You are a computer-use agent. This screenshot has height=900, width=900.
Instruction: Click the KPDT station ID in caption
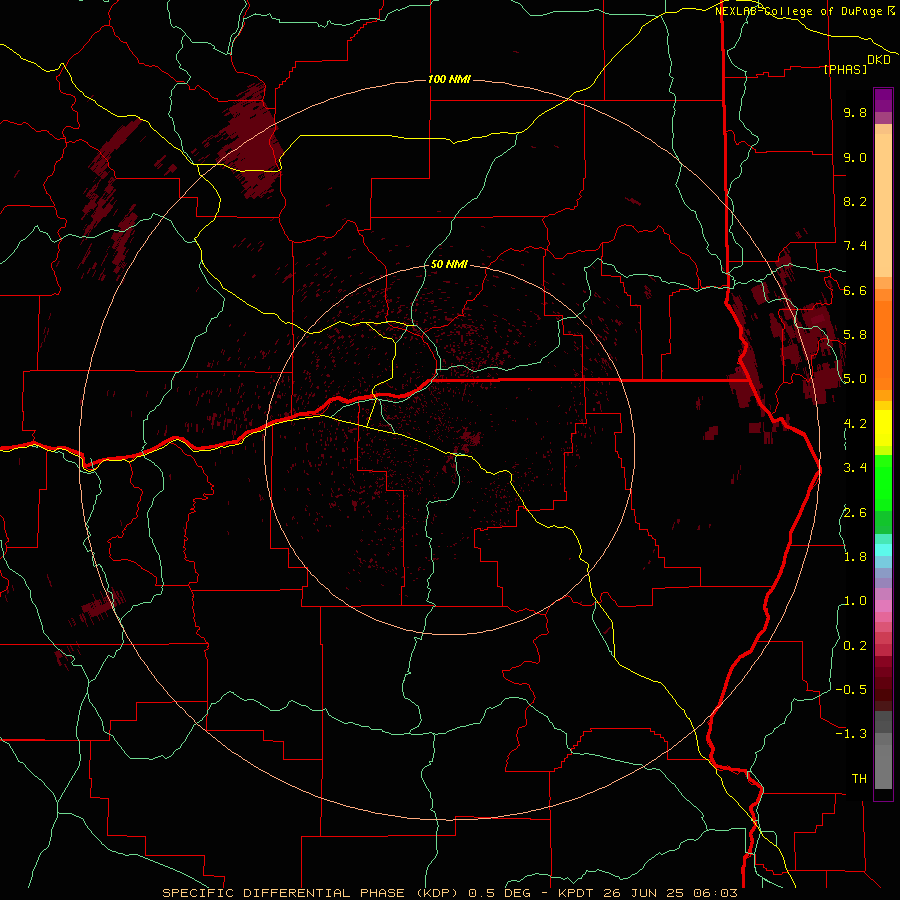click(x=577, y=893)
